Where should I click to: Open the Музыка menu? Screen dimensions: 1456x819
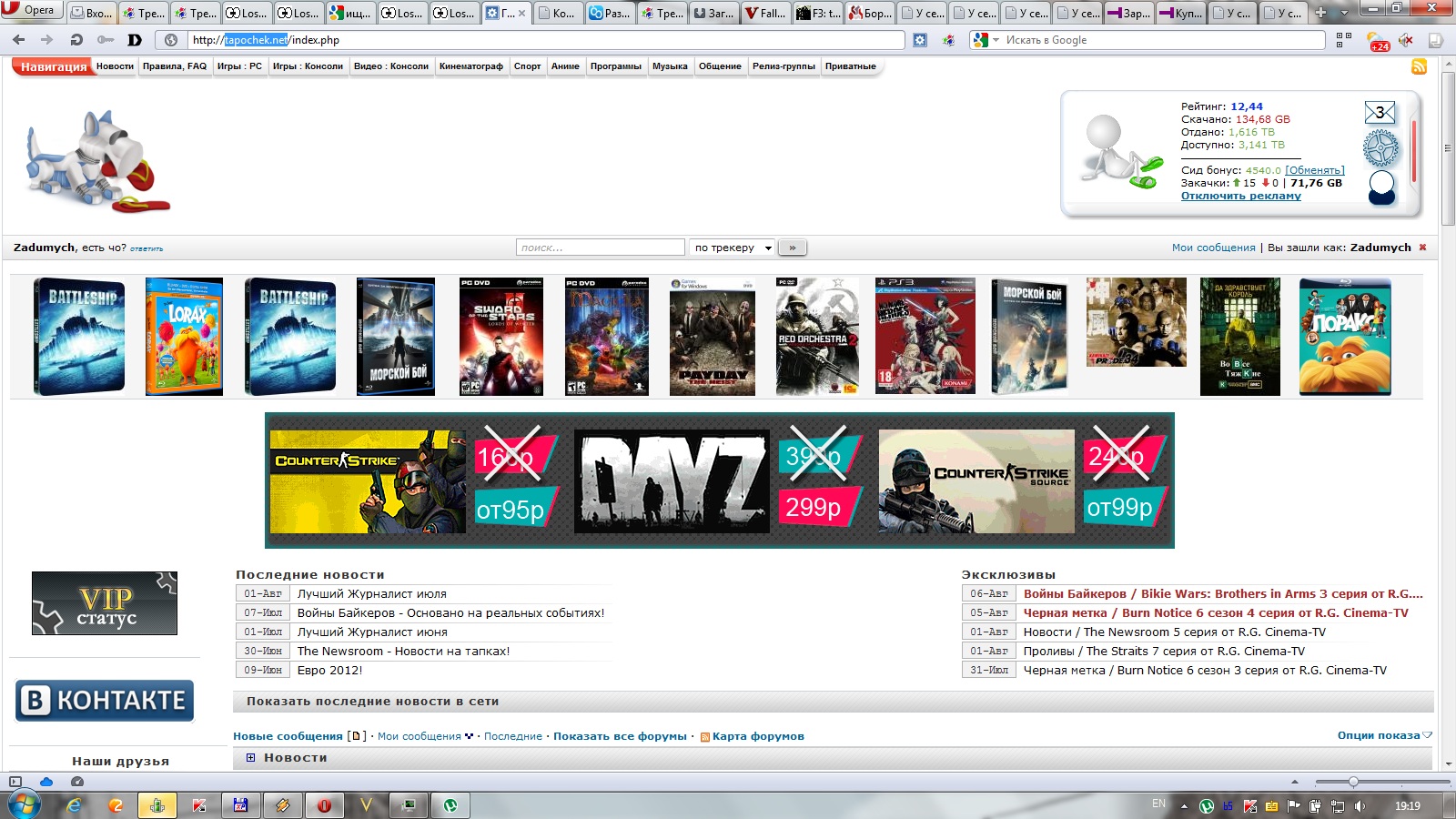[x=670, y=66]
